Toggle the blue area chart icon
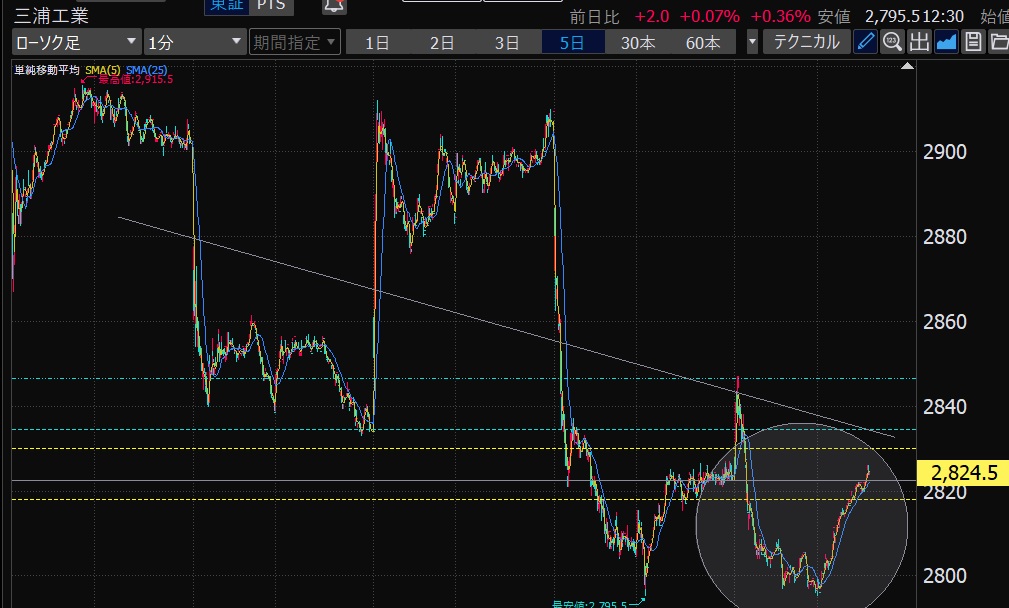Screen dimensions: 1009x608 coord(946,42)
